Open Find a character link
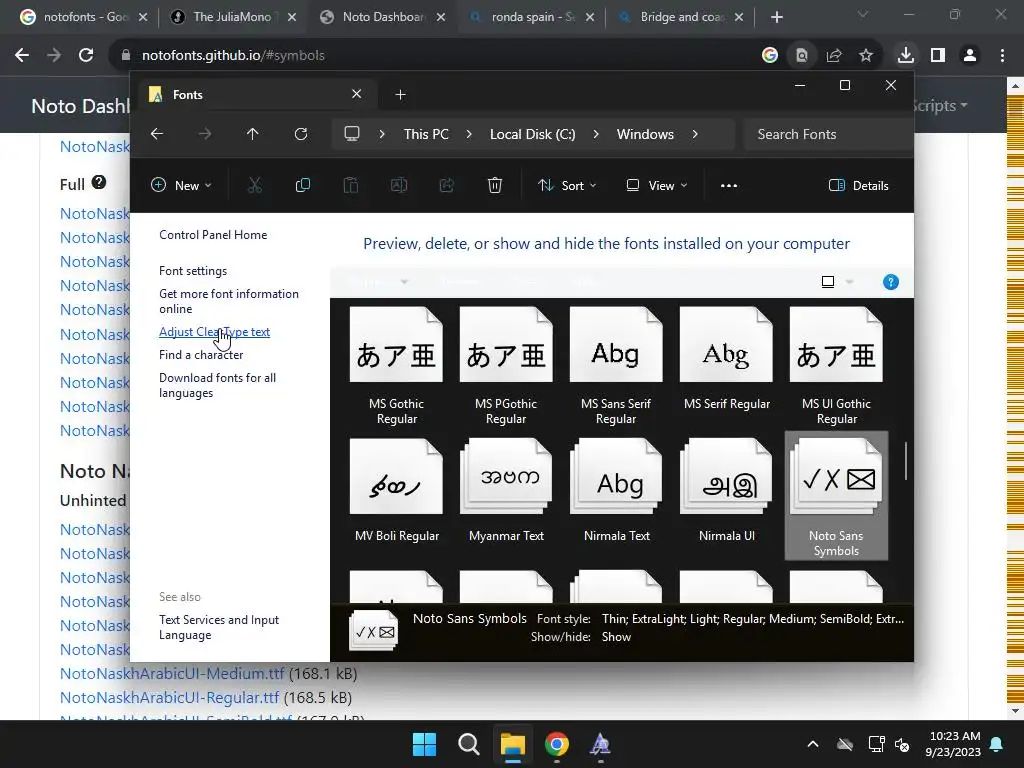Image resolution: width=1024 pixels, height=768 pixels. [x=201, y=355]
